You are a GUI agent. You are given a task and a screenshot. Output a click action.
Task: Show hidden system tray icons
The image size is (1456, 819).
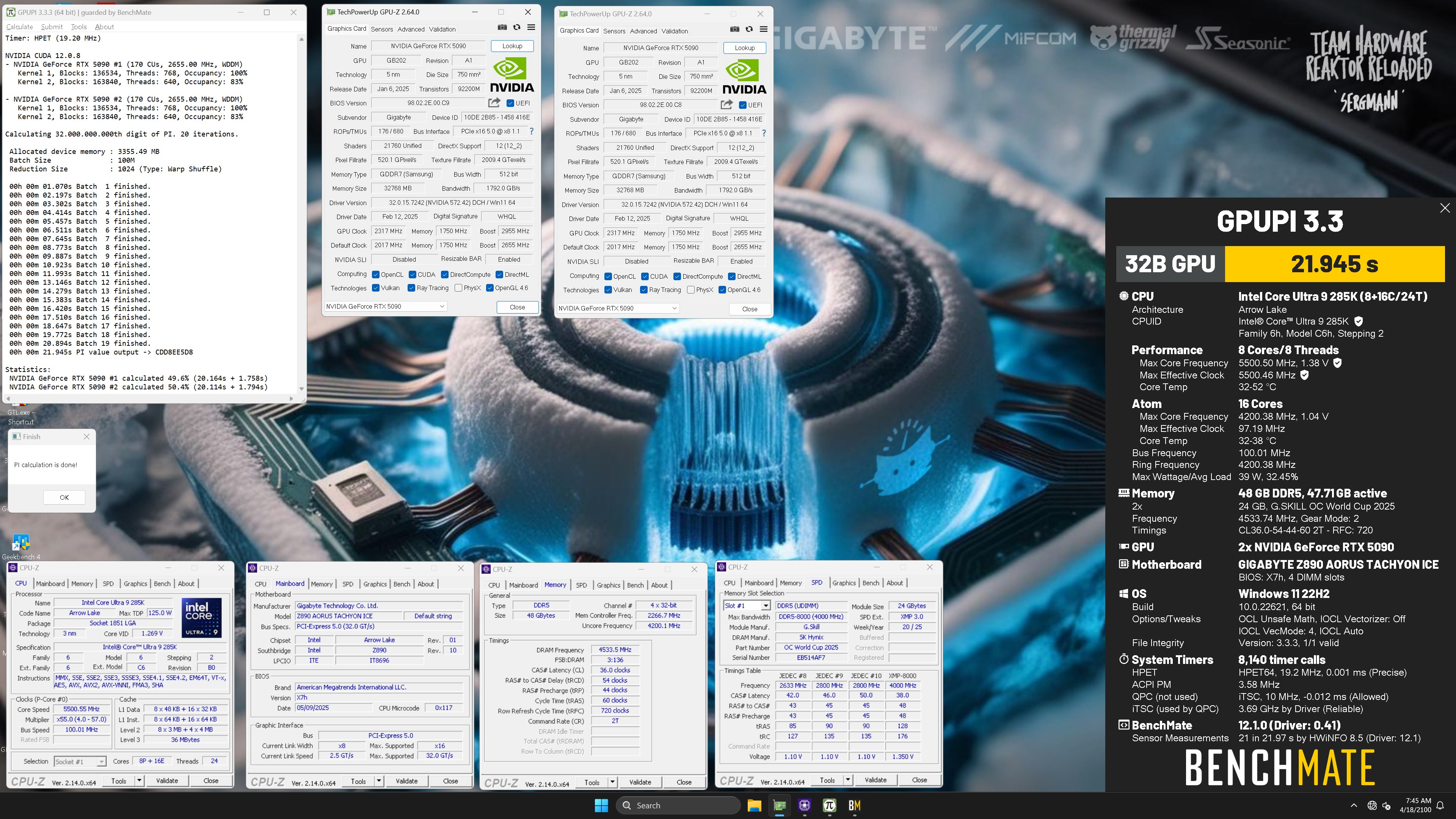(1354, 805)
